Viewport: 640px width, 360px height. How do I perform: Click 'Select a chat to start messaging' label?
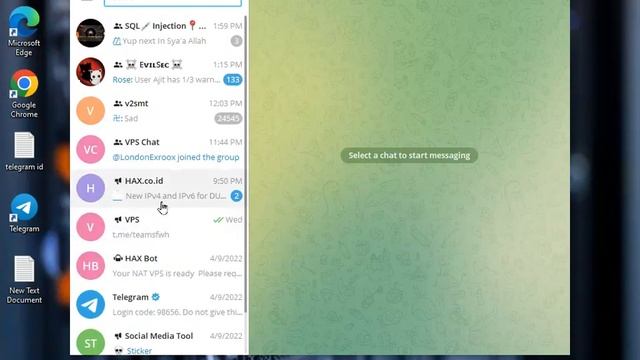click(409, 156)
